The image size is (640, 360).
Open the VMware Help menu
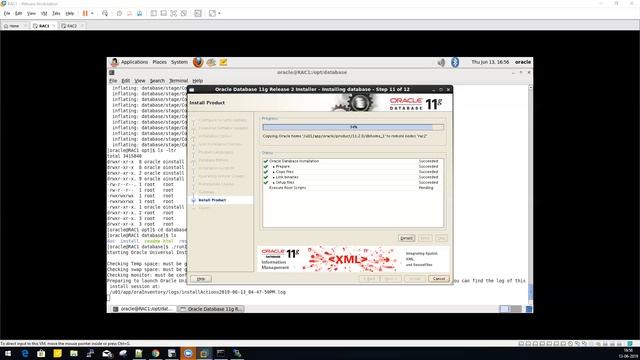(70, 13)
